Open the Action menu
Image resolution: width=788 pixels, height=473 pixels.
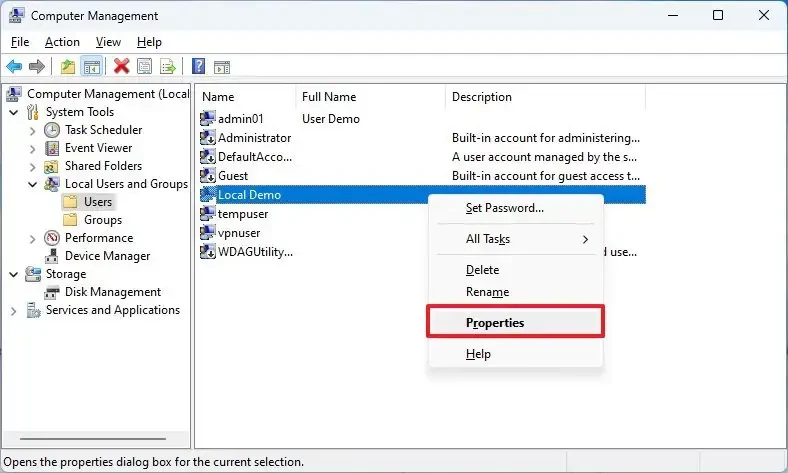[62, 42]
